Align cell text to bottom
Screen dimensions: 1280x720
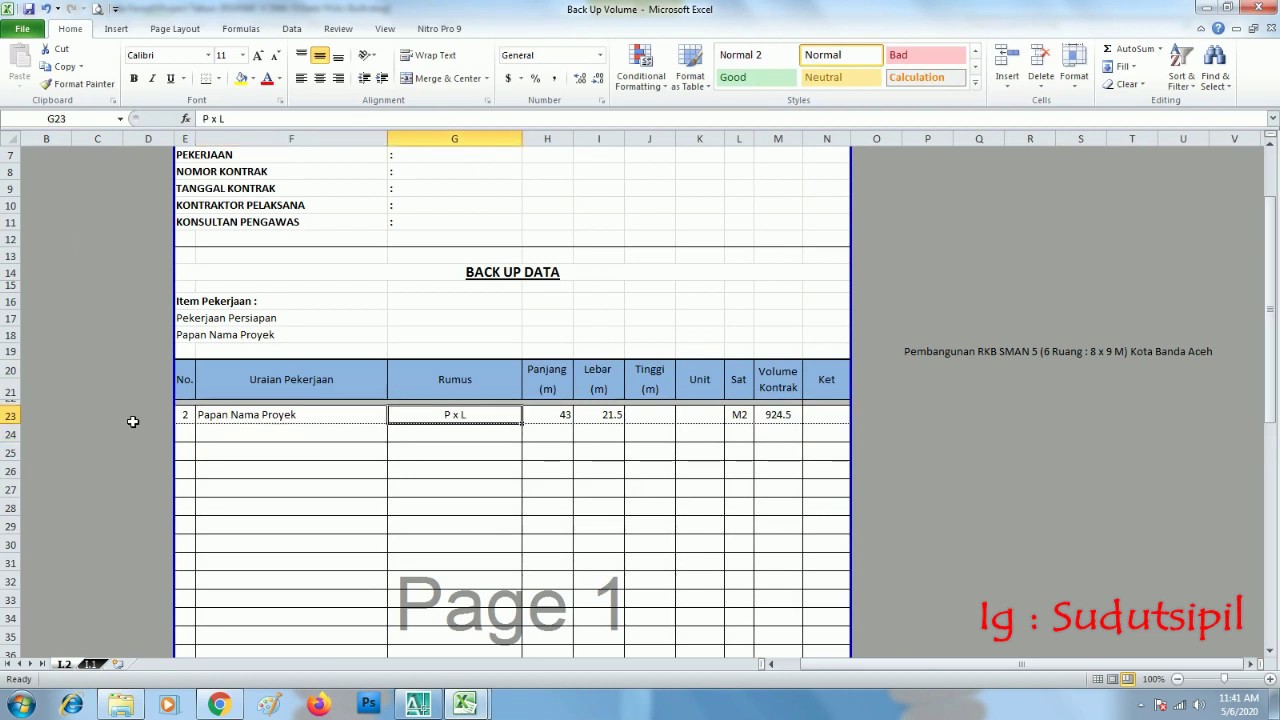338,55
